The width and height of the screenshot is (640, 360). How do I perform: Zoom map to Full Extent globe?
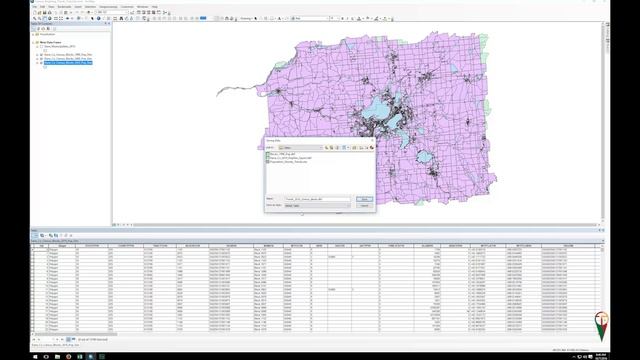[50, 18]
